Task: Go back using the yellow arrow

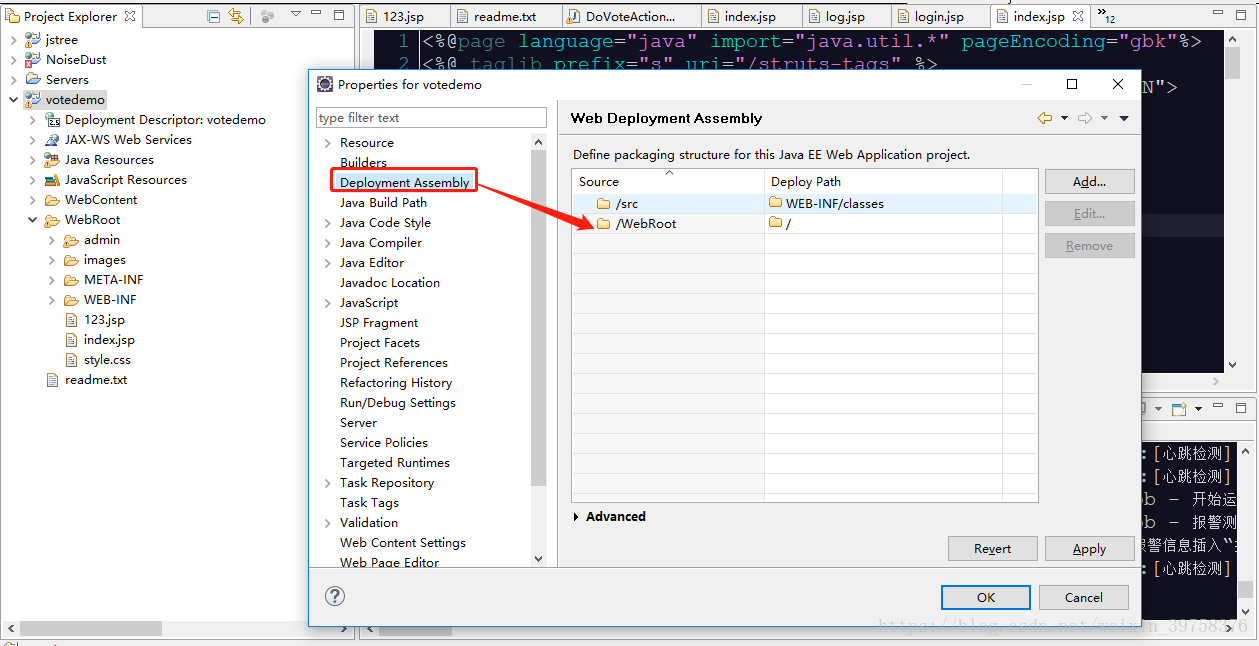Action: (x=1045, y=118)
